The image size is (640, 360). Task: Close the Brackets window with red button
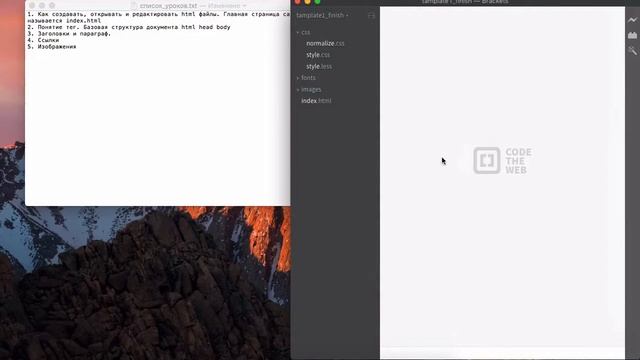(298, 2)
